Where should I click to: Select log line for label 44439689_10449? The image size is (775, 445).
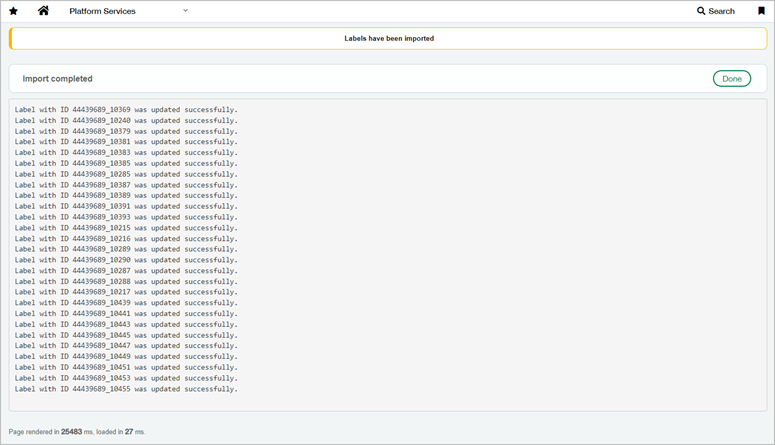point(126,357)
